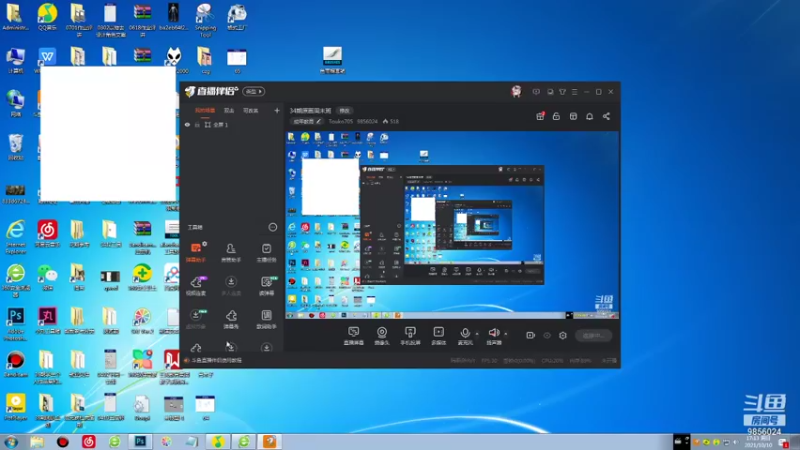Image resolution: width=800 pixels, height=450 pixels.
Task: Open the gift box icon with red badge
Action: (x=540, y=116)
